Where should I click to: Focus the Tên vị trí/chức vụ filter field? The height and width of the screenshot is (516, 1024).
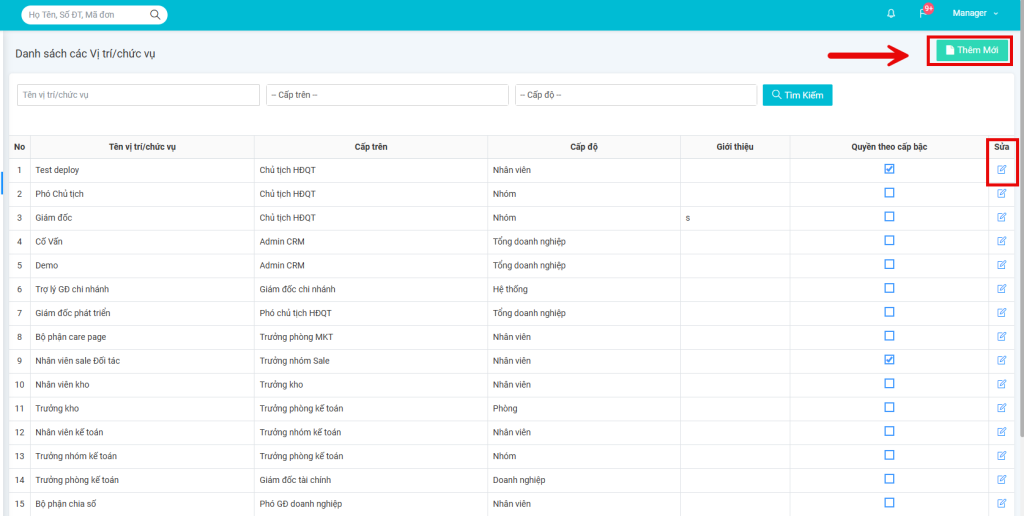[x=138, y=95]
